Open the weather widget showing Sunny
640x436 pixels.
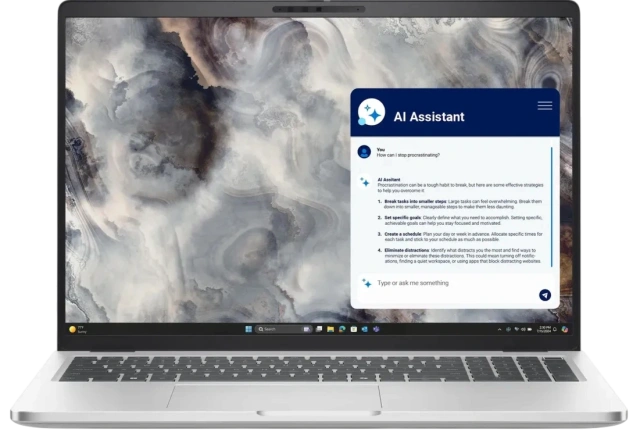[x=78, y=329]
